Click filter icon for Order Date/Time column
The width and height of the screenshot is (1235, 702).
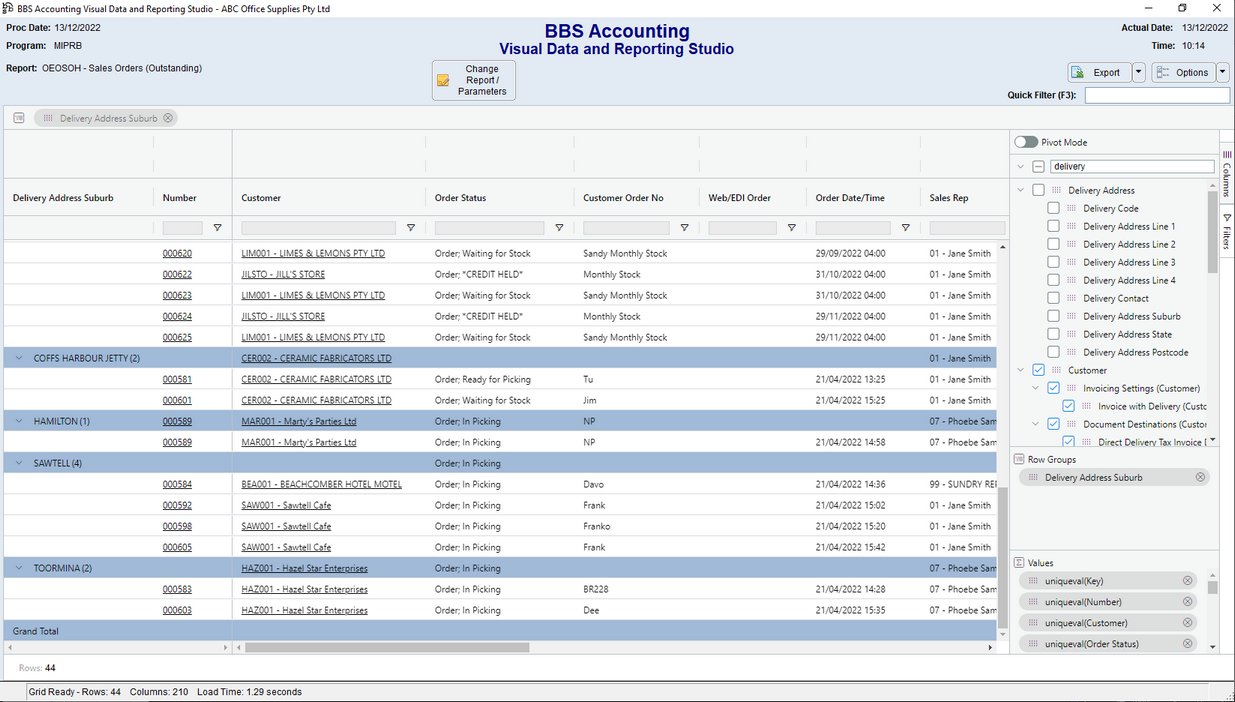905,228
